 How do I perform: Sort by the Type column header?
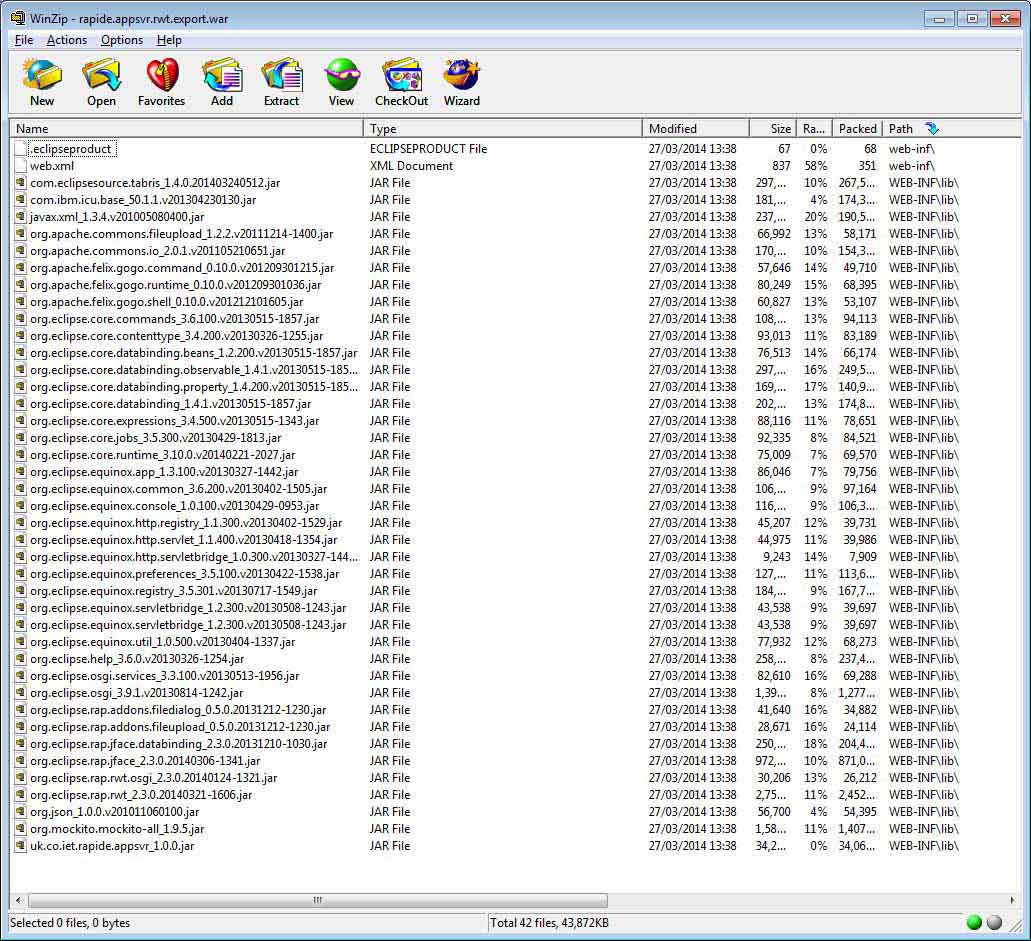502,129
